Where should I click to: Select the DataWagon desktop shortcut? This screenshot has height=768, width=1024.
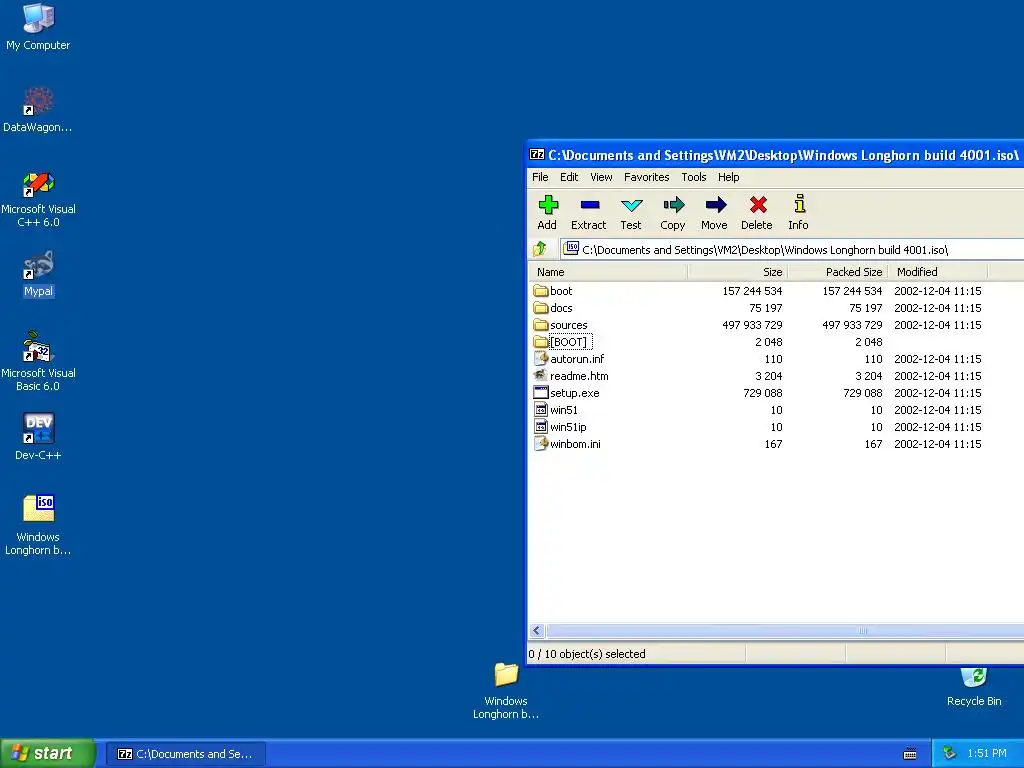pos(38,110)
